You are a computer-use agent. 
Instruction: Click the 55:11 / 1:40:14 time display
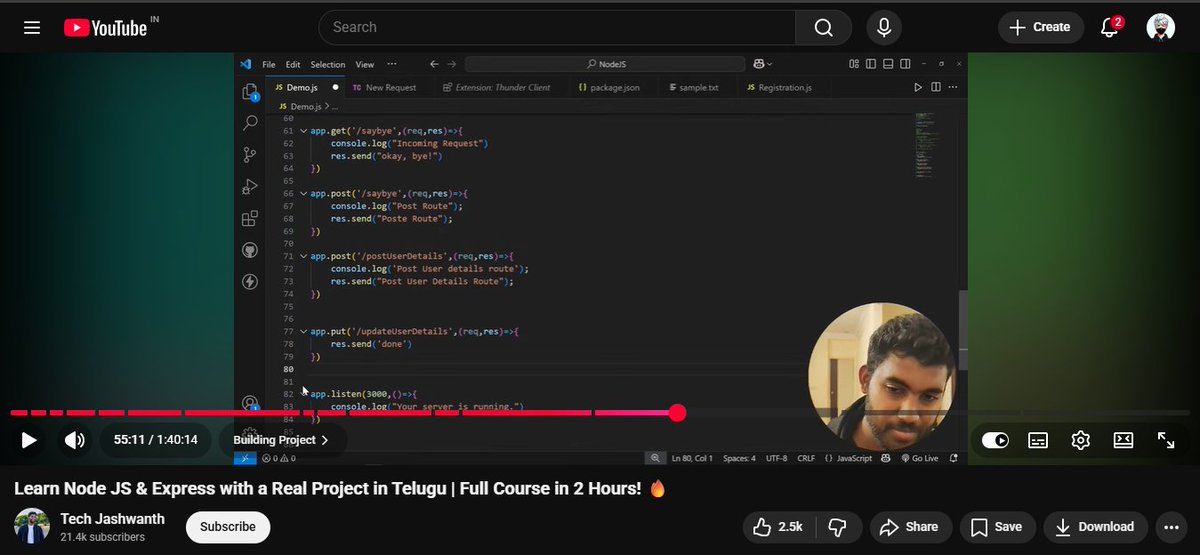(156, 440)
